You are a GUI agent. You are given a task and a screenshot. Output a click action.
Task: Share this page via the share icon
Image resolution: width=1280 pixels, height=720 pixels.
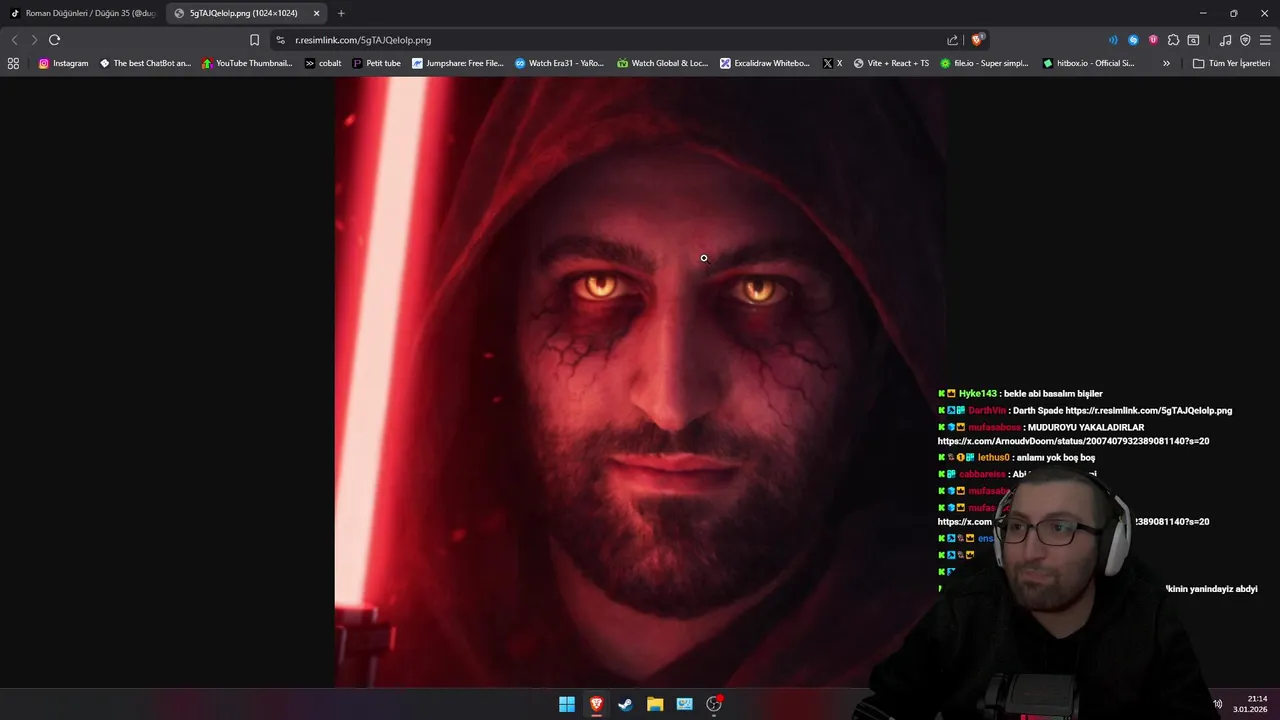[x=952, y=40]
